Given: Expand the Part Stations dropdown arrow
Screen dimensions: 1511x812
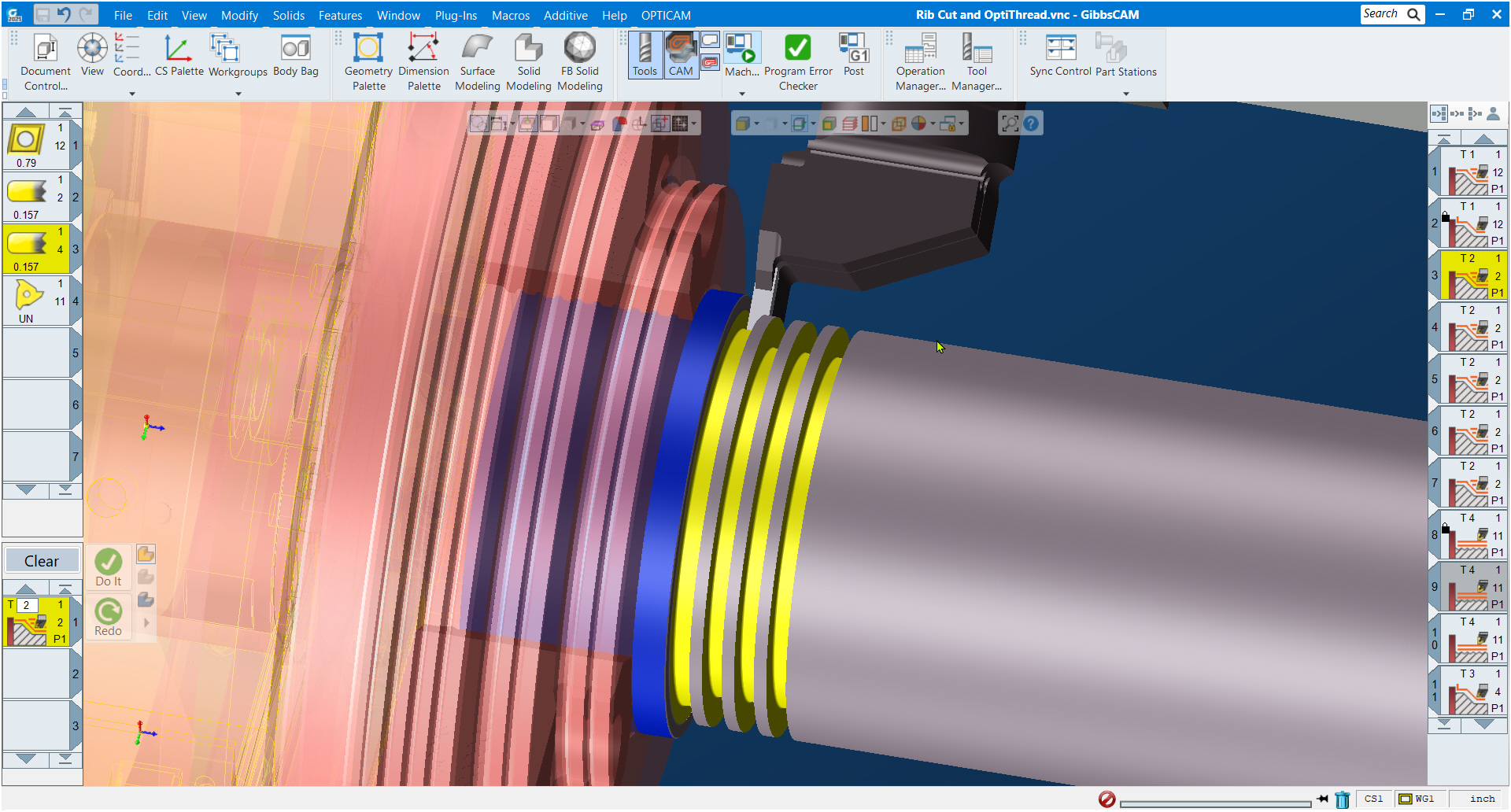Looking at the screenshot, I should pos(1126,94).
